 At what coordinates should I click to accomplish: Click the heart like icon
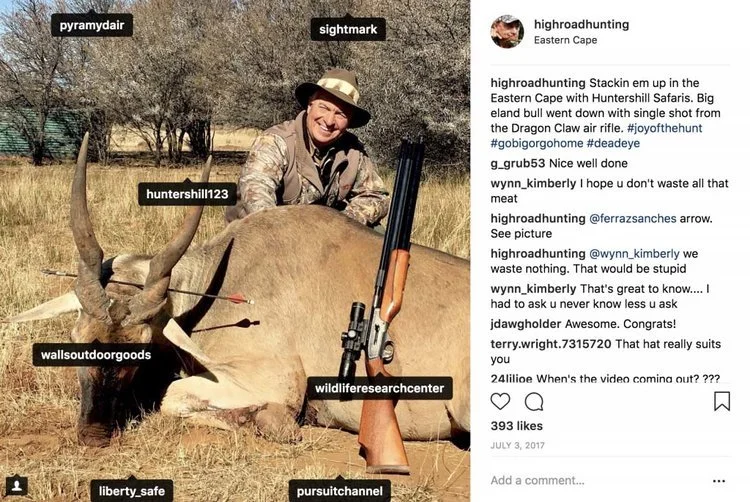501,401
